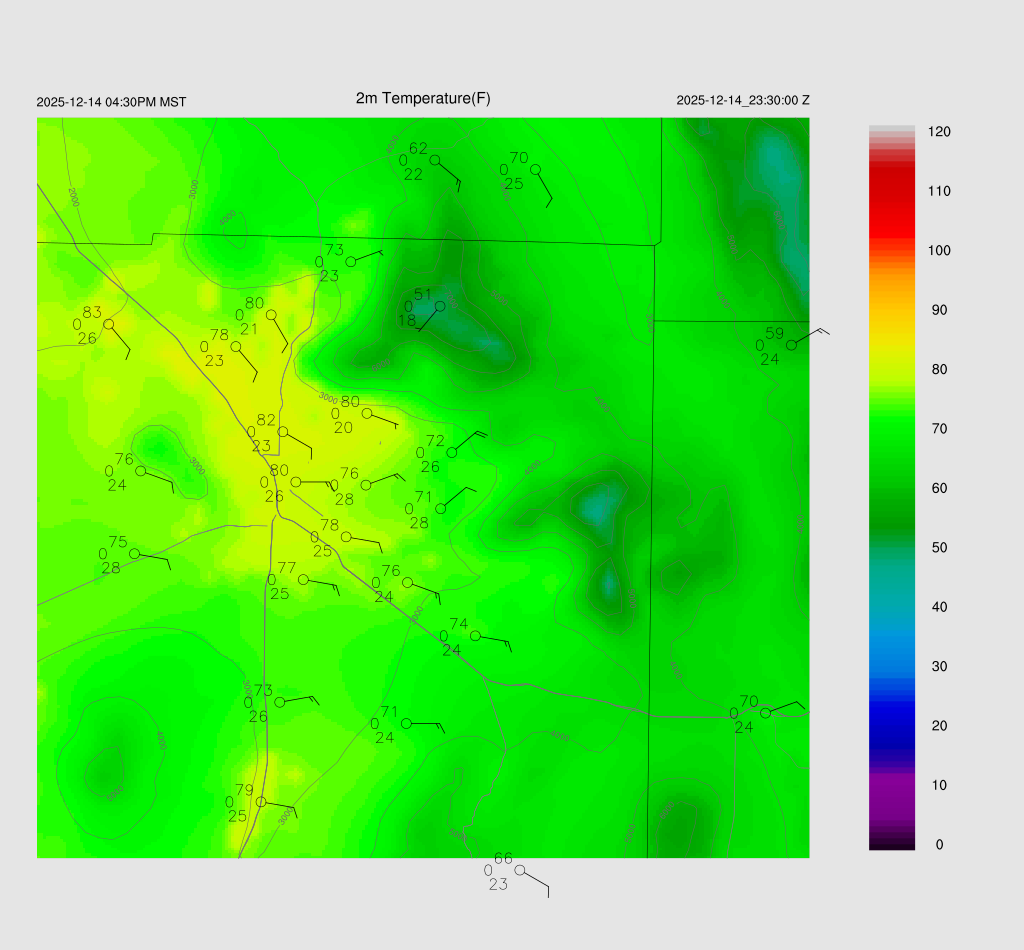Select the station marker showing 77°F

pos(303,579)
